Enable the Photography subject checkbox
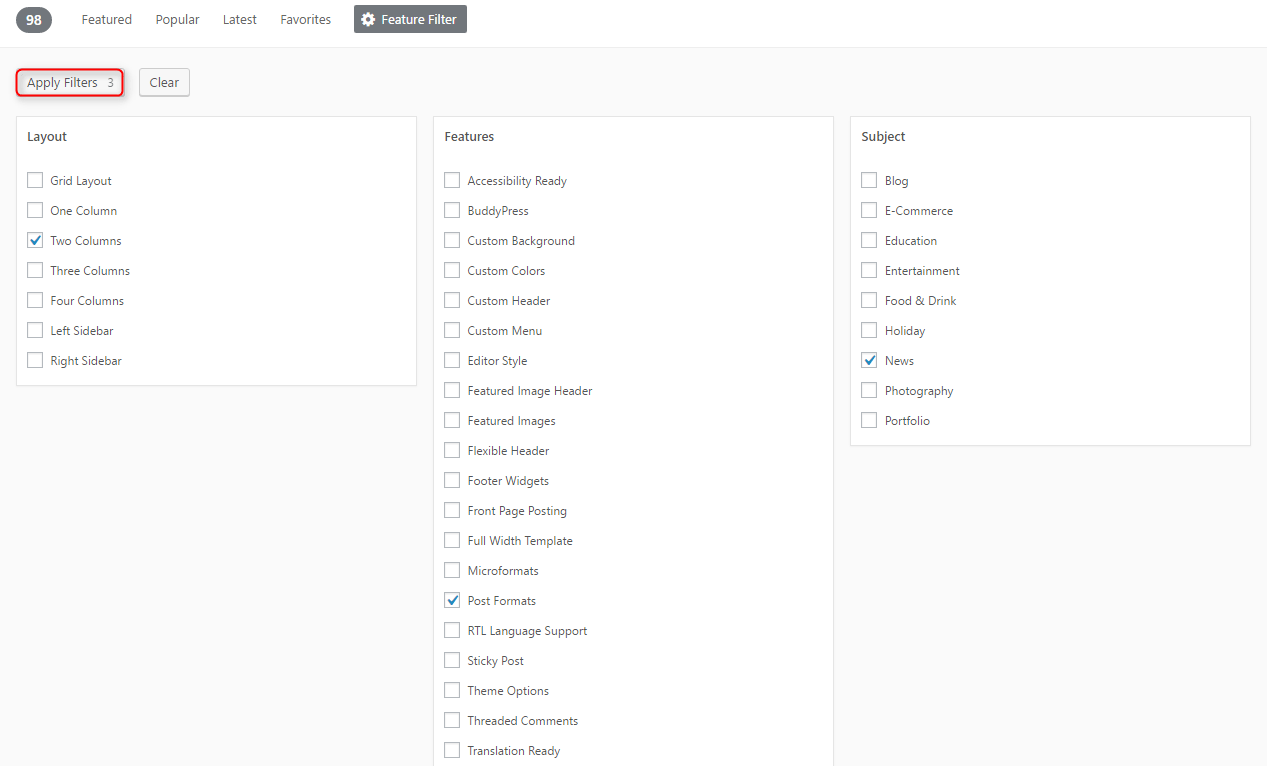This screenshot has height=766, width=1267. (x=869, y=390)
